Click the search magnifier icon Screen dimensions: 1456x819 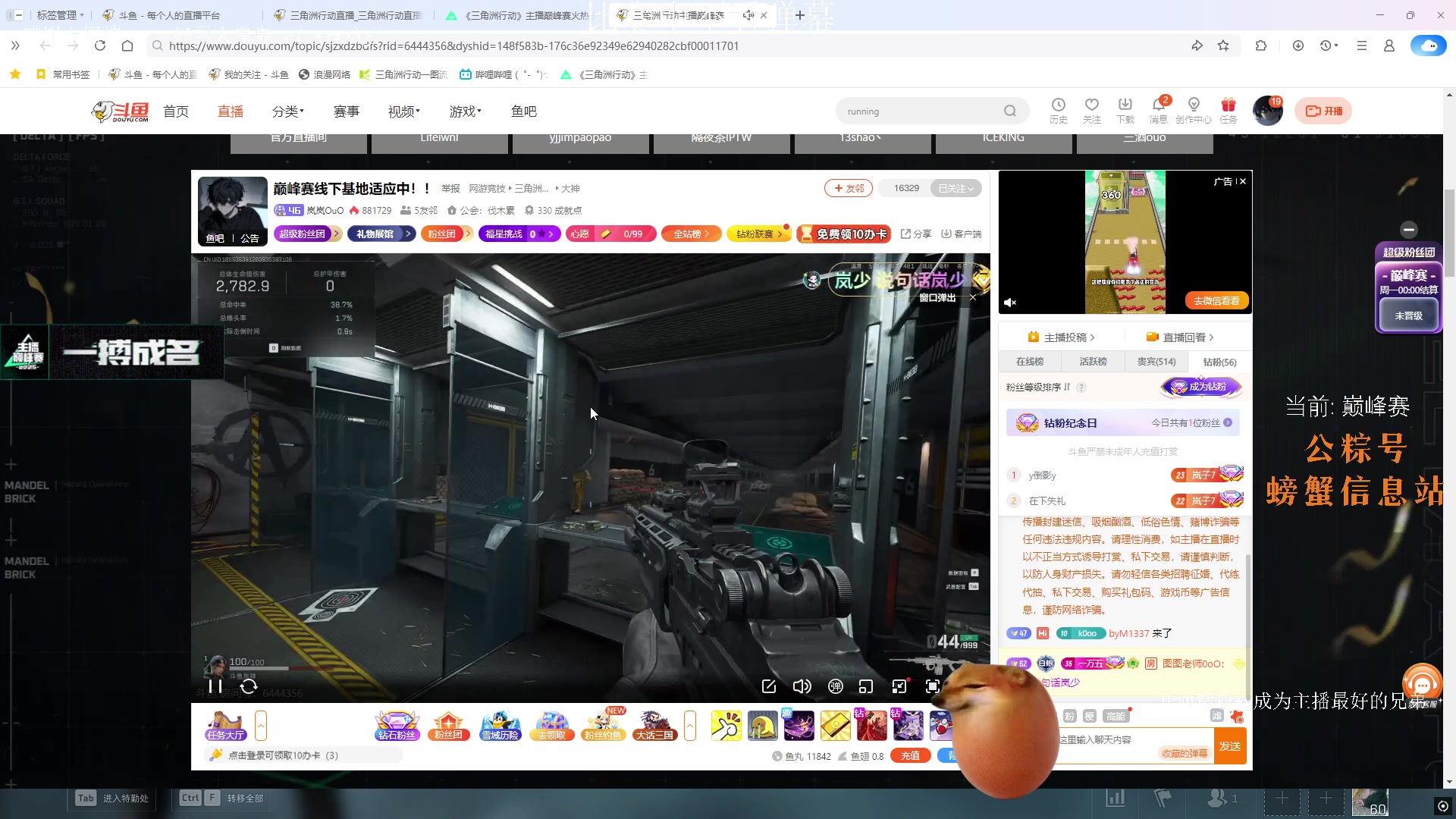[x=1010, y=111]
